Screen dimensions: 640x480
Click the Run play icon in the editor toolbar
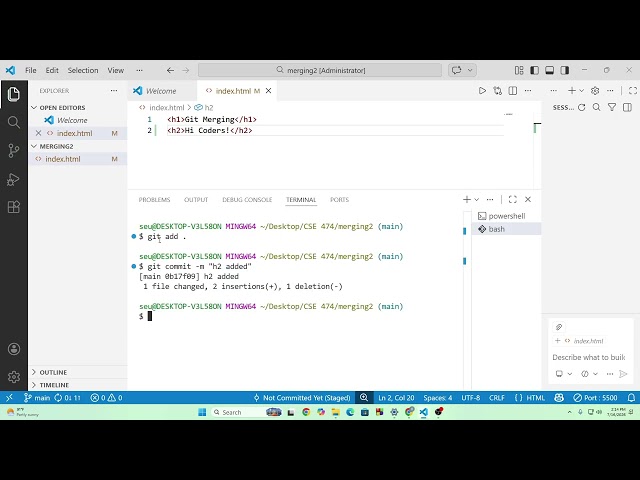[x=482, y=91]
